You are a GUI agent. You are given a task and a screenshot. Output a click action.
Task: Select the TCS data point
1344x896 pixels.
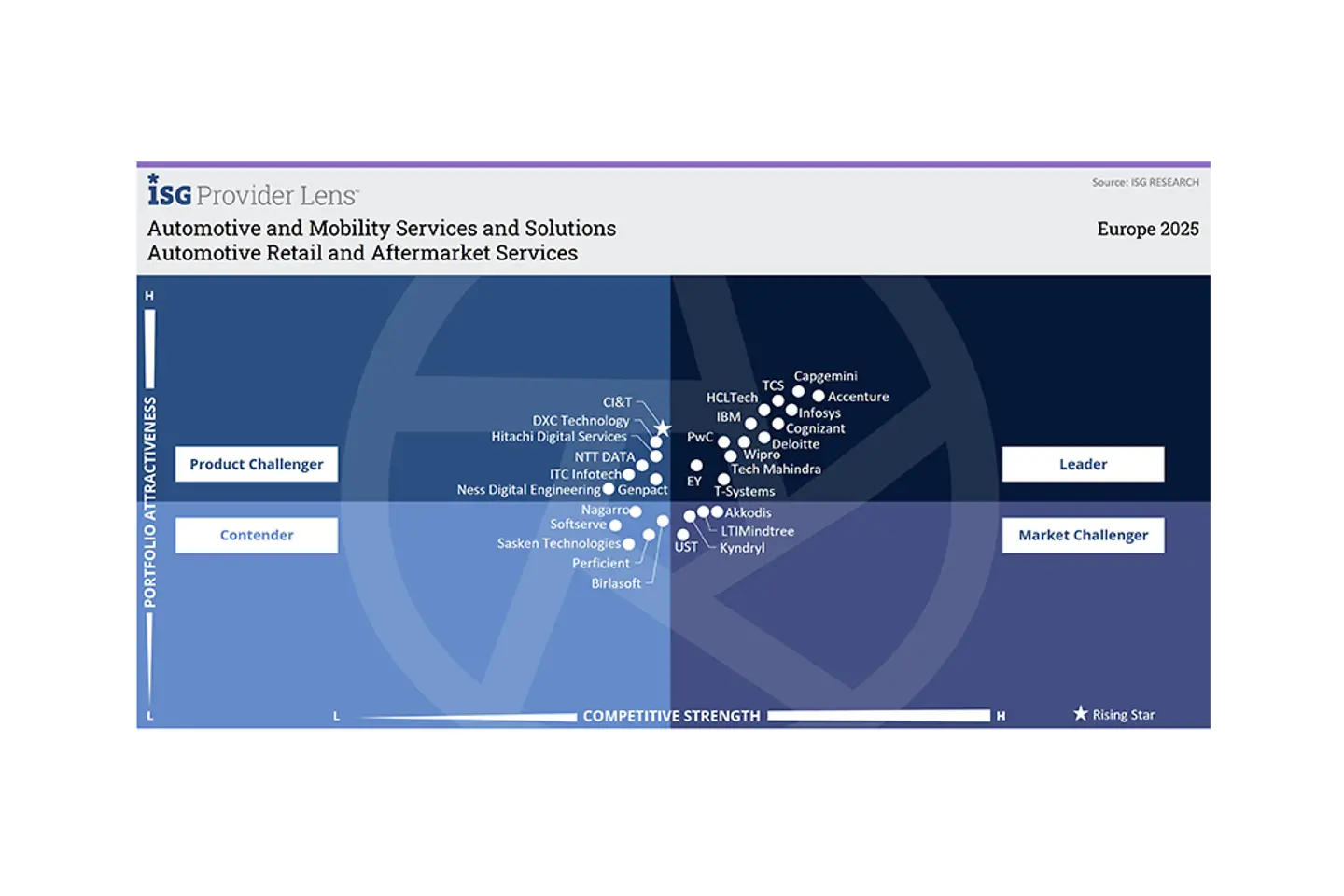(x=777, y=400)
